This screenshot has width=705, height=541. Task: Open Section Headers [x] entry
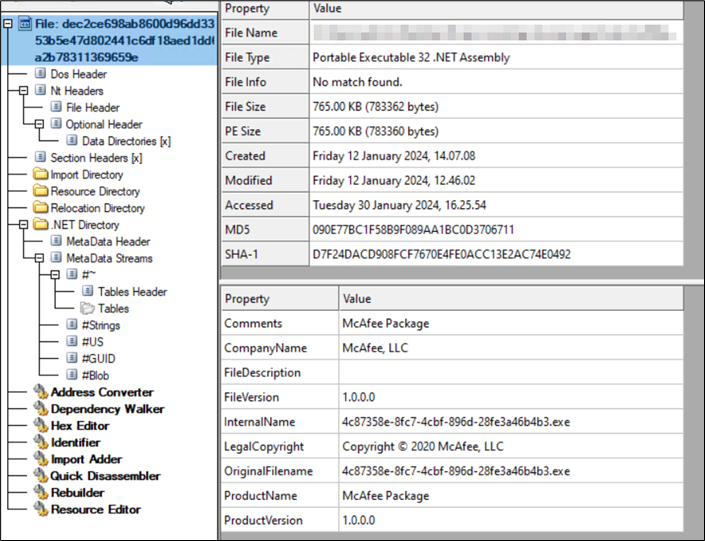(96, 158)
